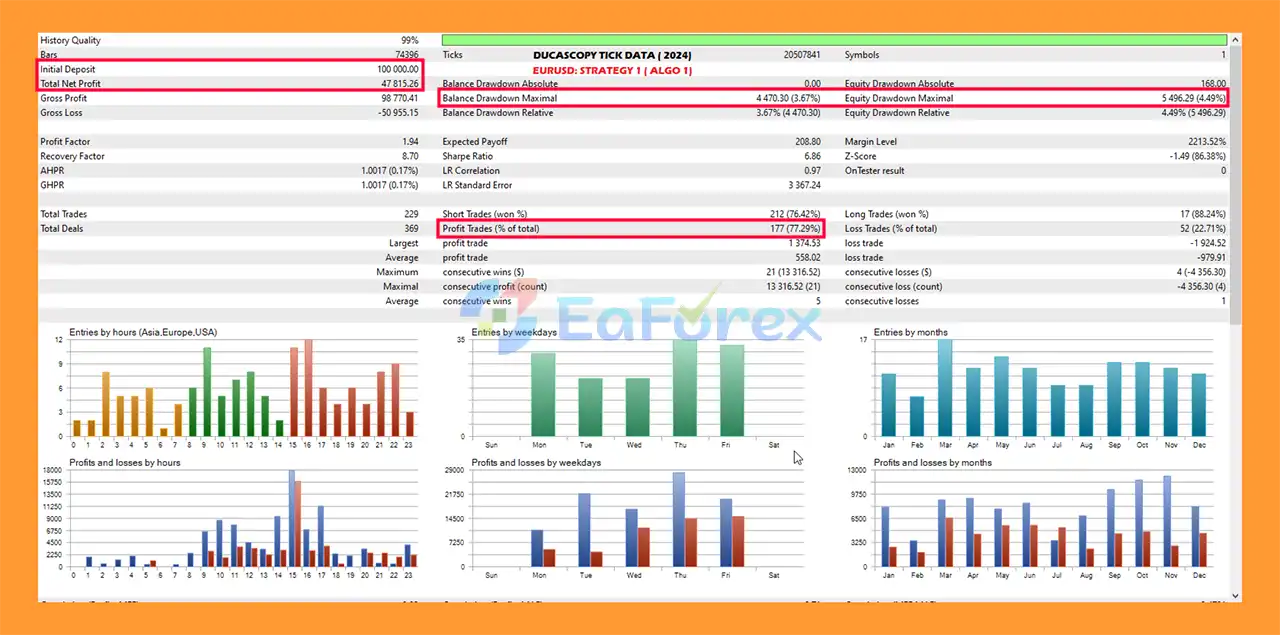
Task: Click the hour 16 bar in Entries by hours
Action: pos(308,388)
